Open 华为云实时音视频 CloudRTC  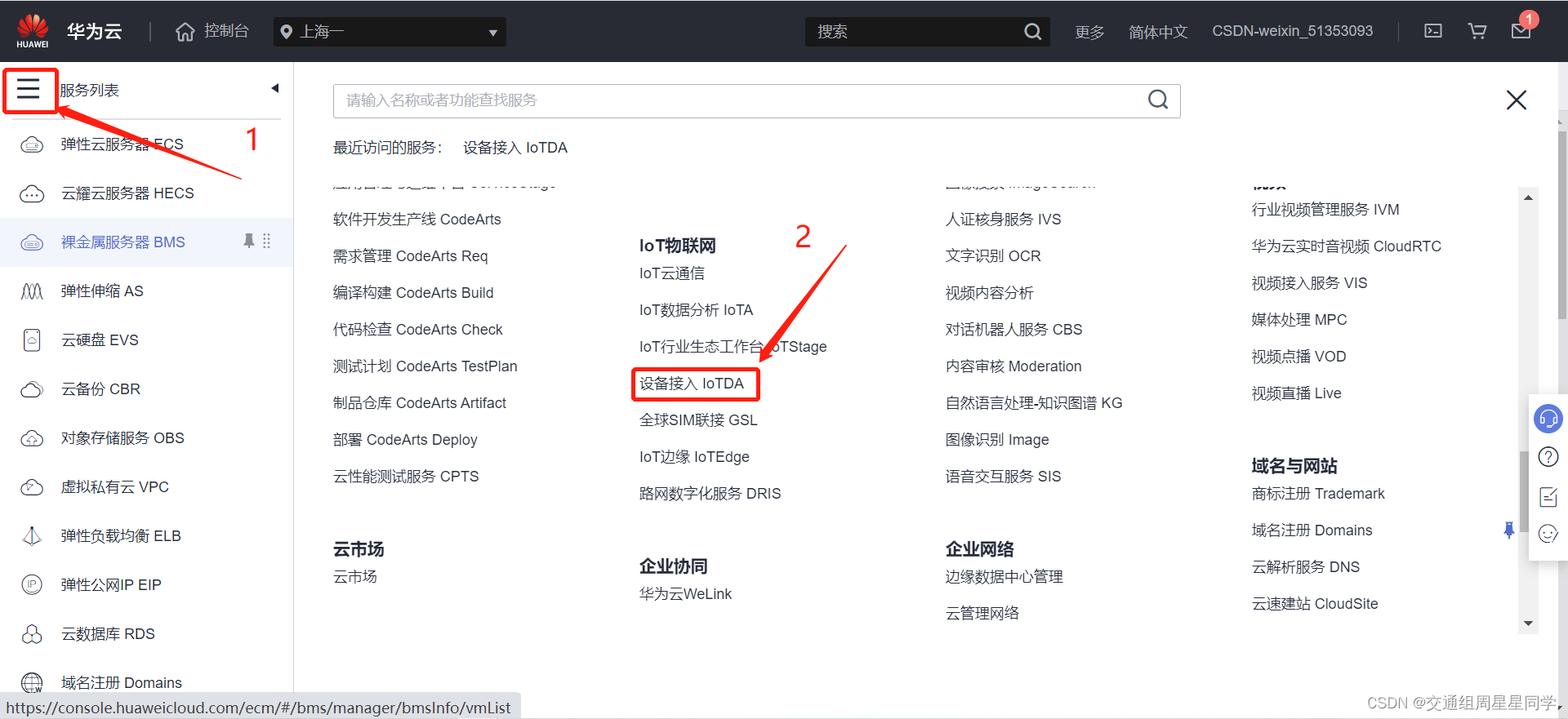[1347, 246]
